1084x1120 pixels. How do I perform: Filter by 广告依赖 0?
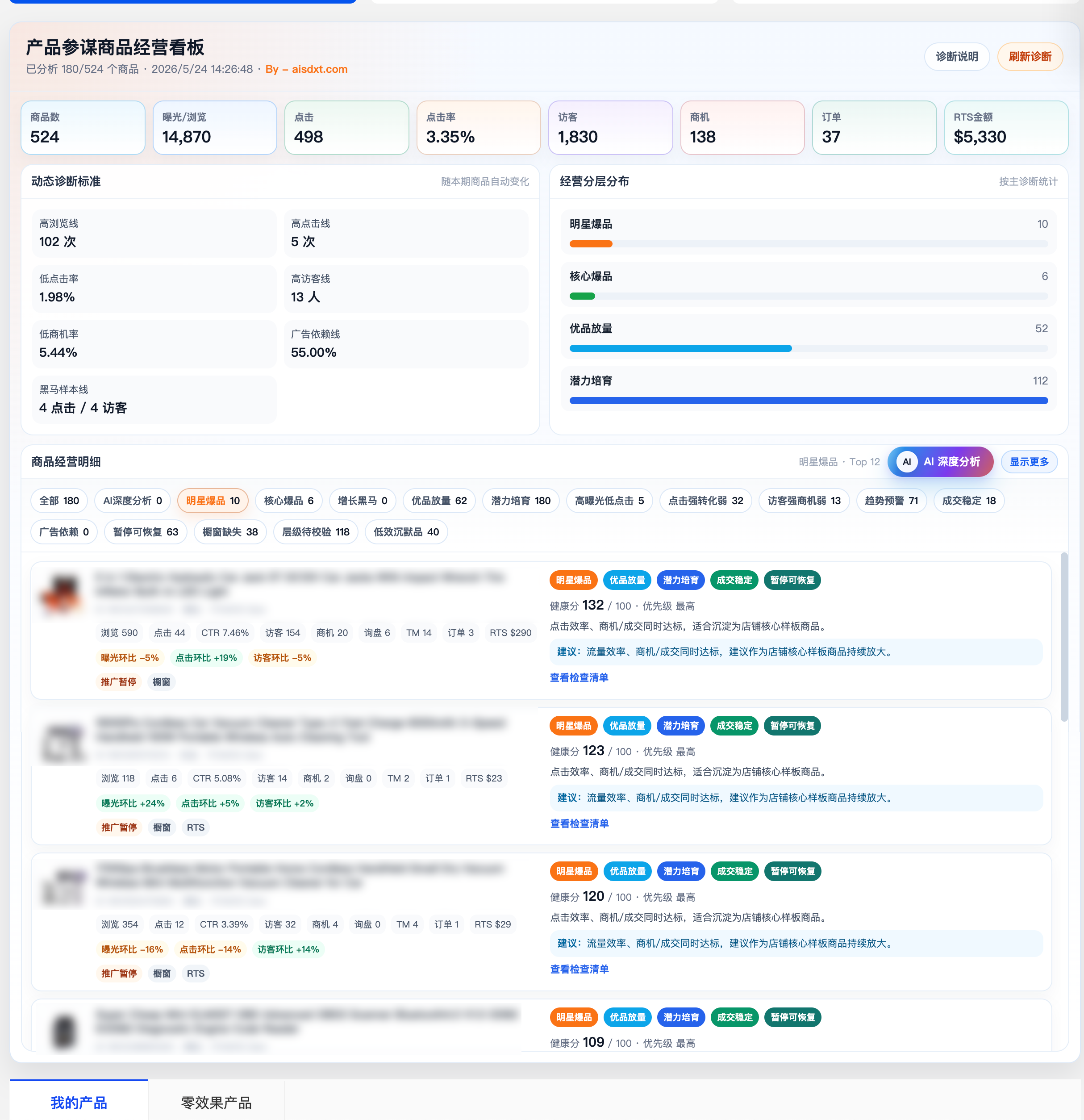tap(64, 532)
